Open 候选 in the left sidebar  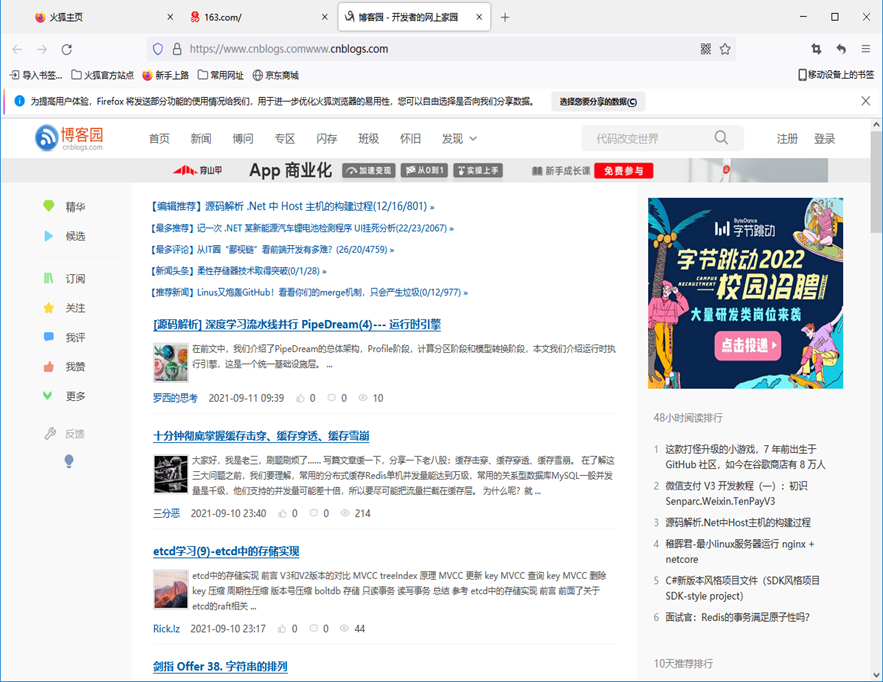coord(65,236)
